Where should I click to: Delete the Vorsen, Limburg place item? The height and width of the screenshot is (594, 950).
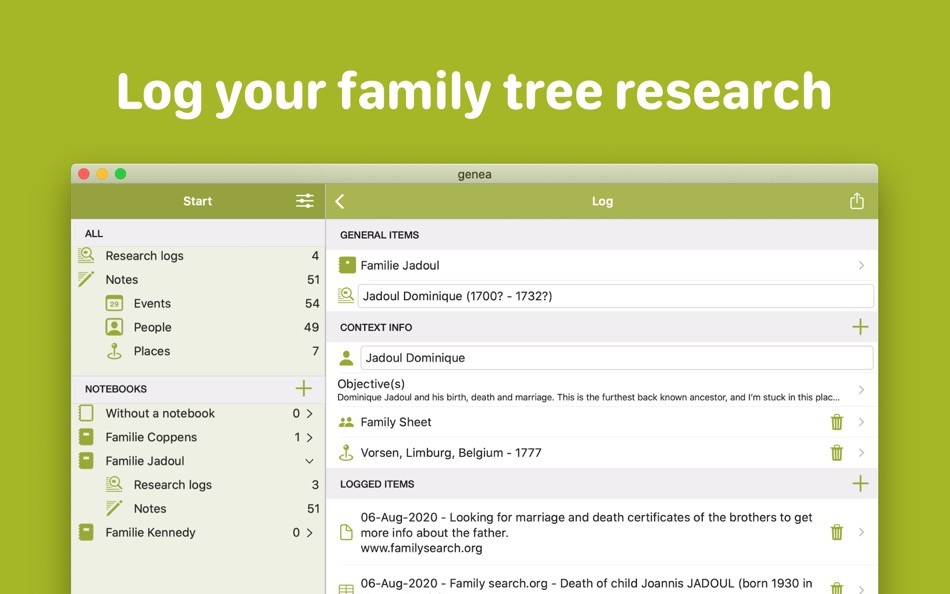coord(837,452)
